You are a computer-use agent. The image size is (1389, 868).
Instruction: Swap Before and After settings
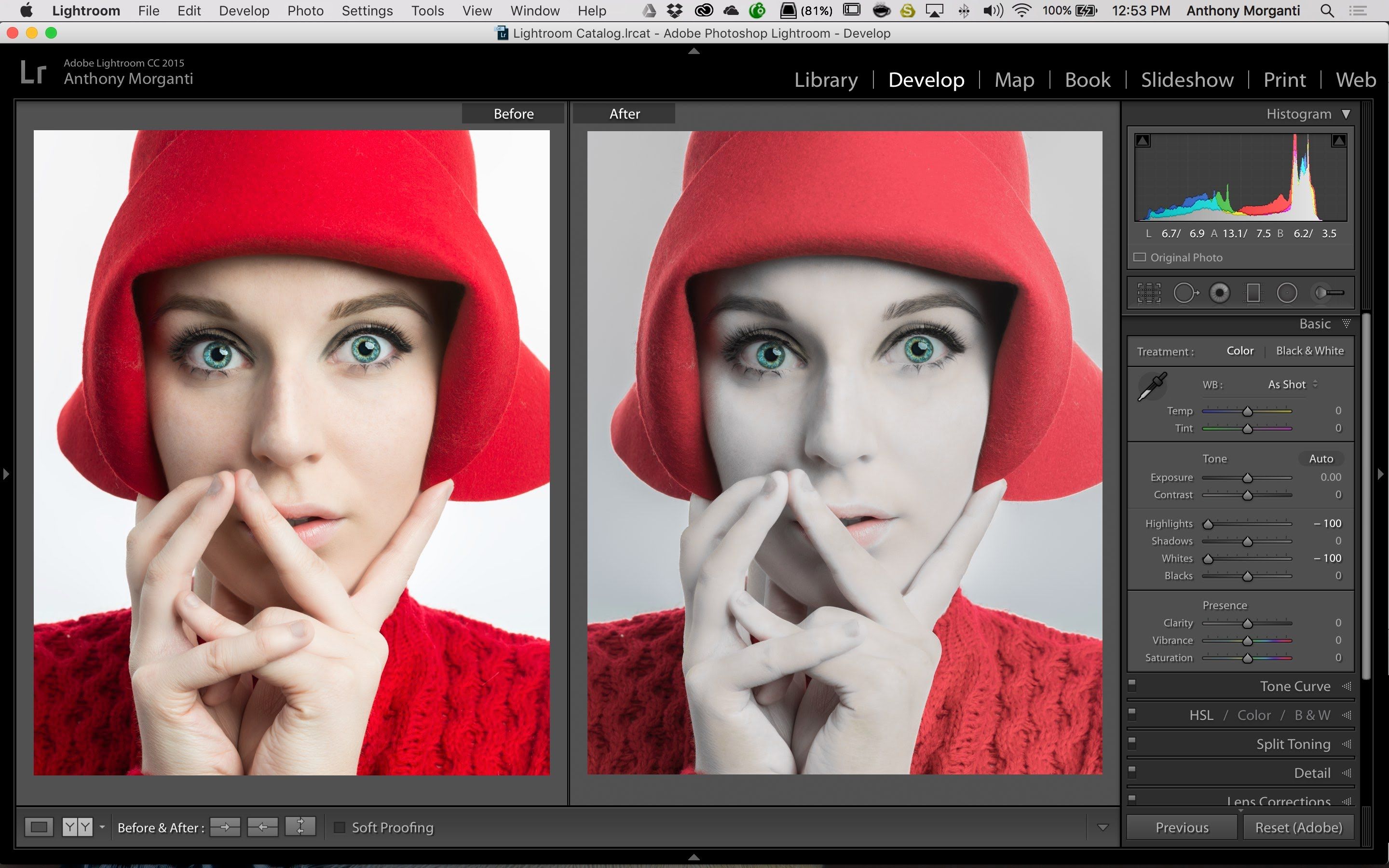click(300, 827)
